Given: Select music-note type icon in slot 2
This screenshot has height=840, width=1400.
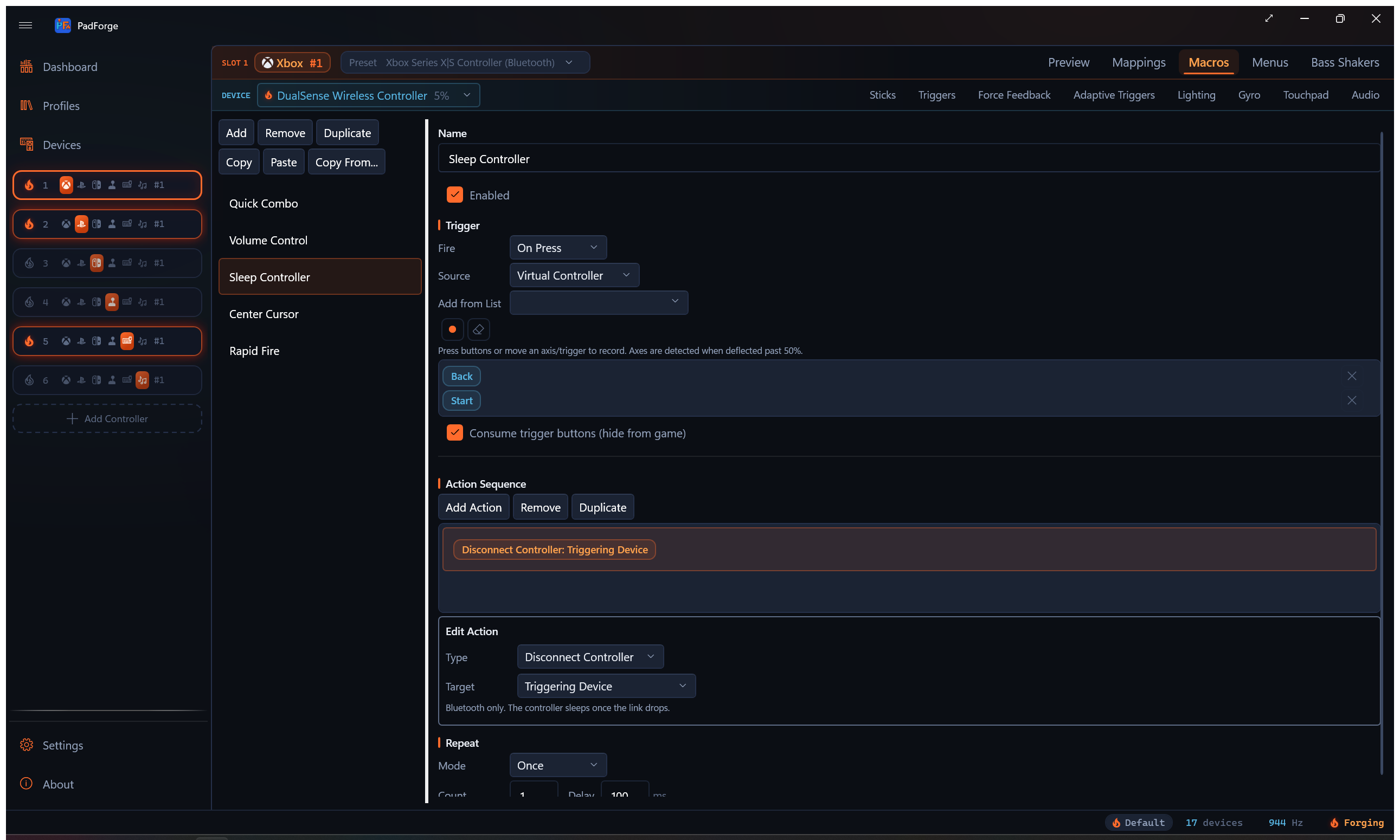Looking at the screenshot, I should click(143, 224).
